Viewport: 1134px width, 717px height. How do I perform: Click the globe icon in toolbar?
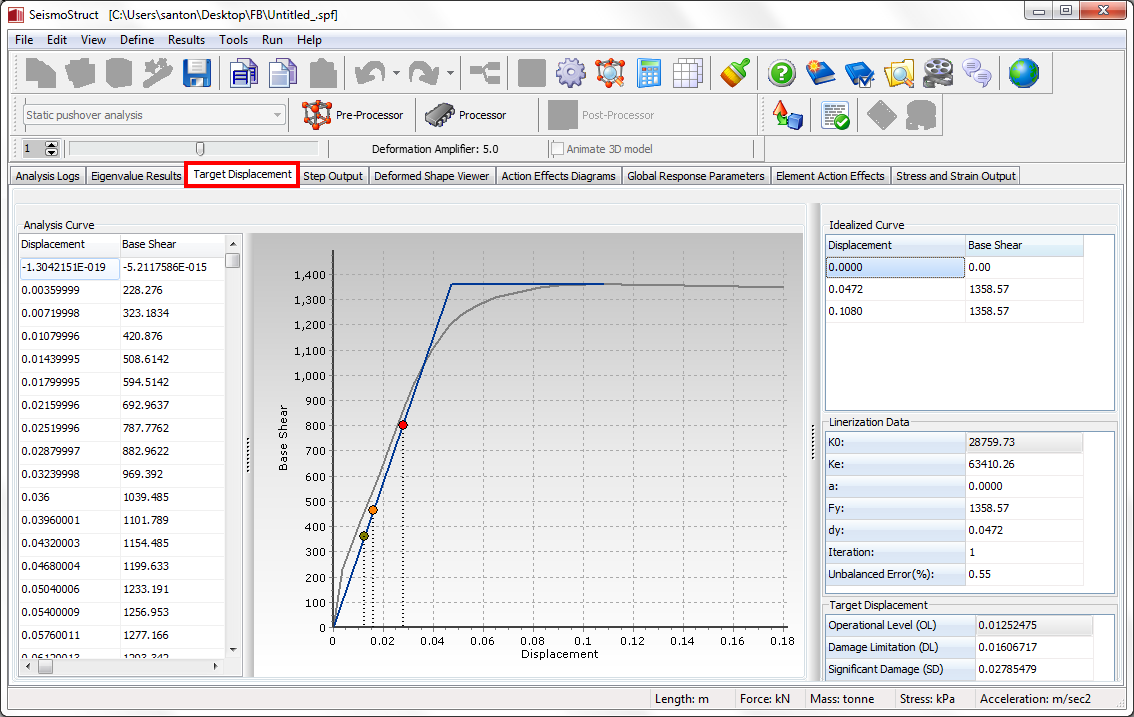coord(1023,72)
